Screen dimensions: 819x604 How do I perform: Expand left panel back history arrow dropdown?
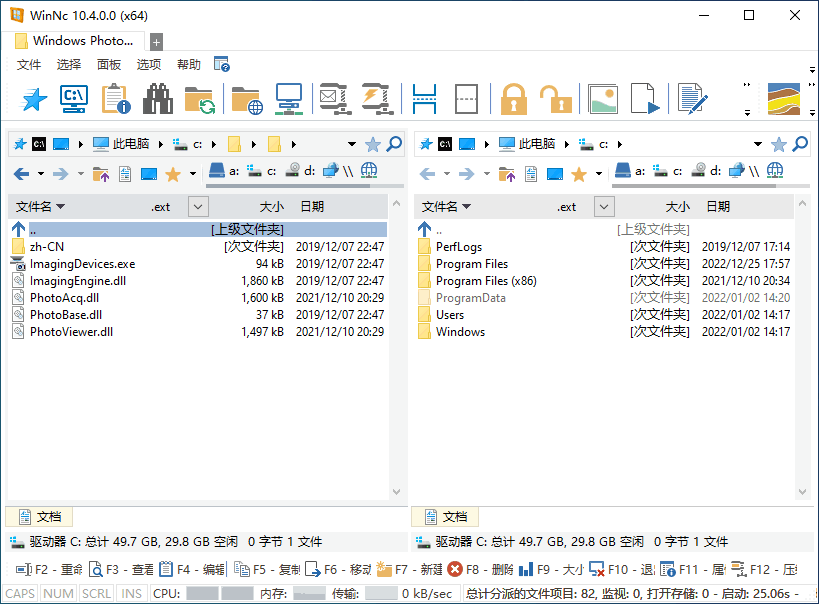(41, 173)
